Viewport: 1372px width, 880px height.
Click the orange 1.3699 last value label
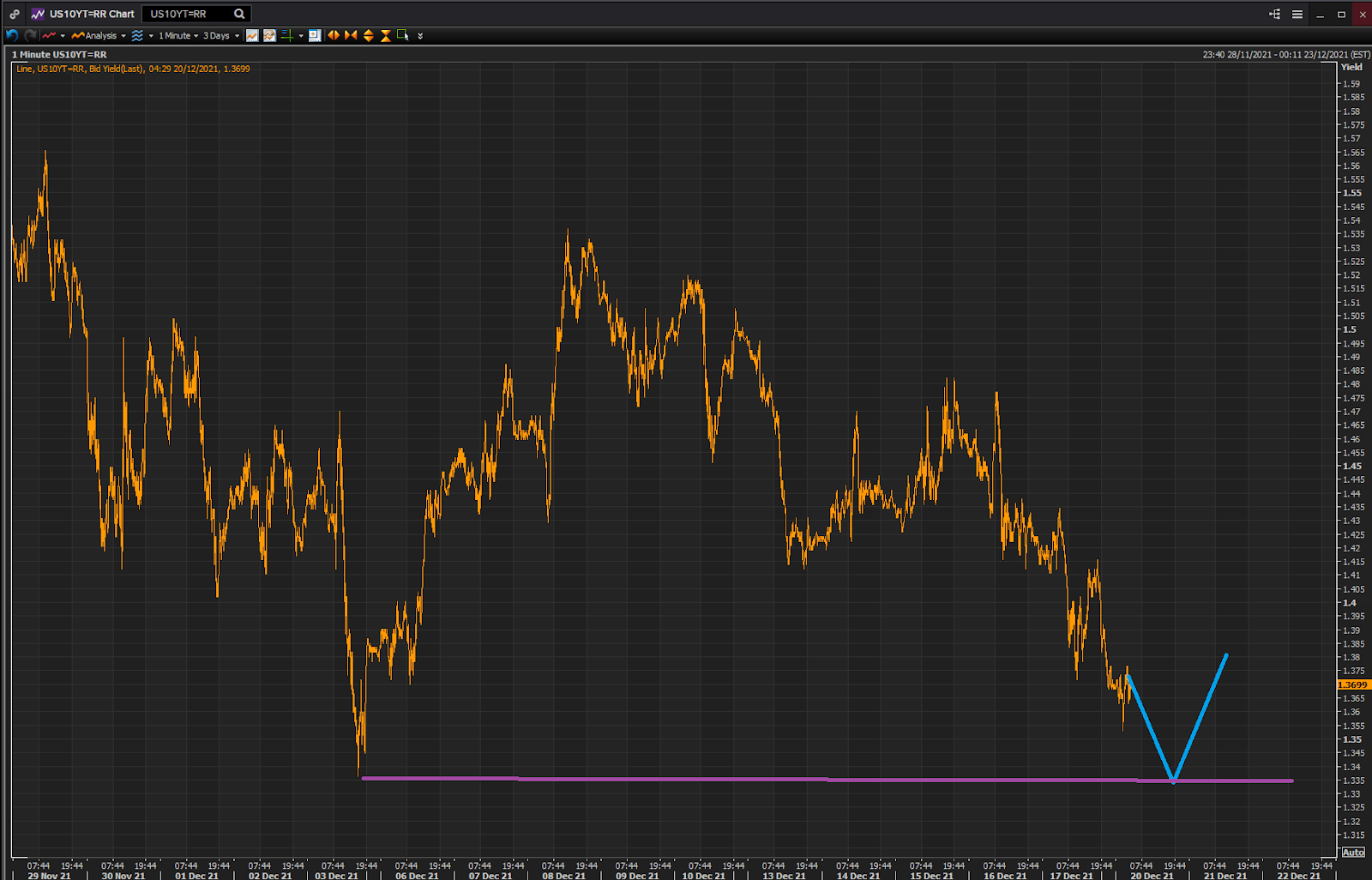coord(1353,684)
